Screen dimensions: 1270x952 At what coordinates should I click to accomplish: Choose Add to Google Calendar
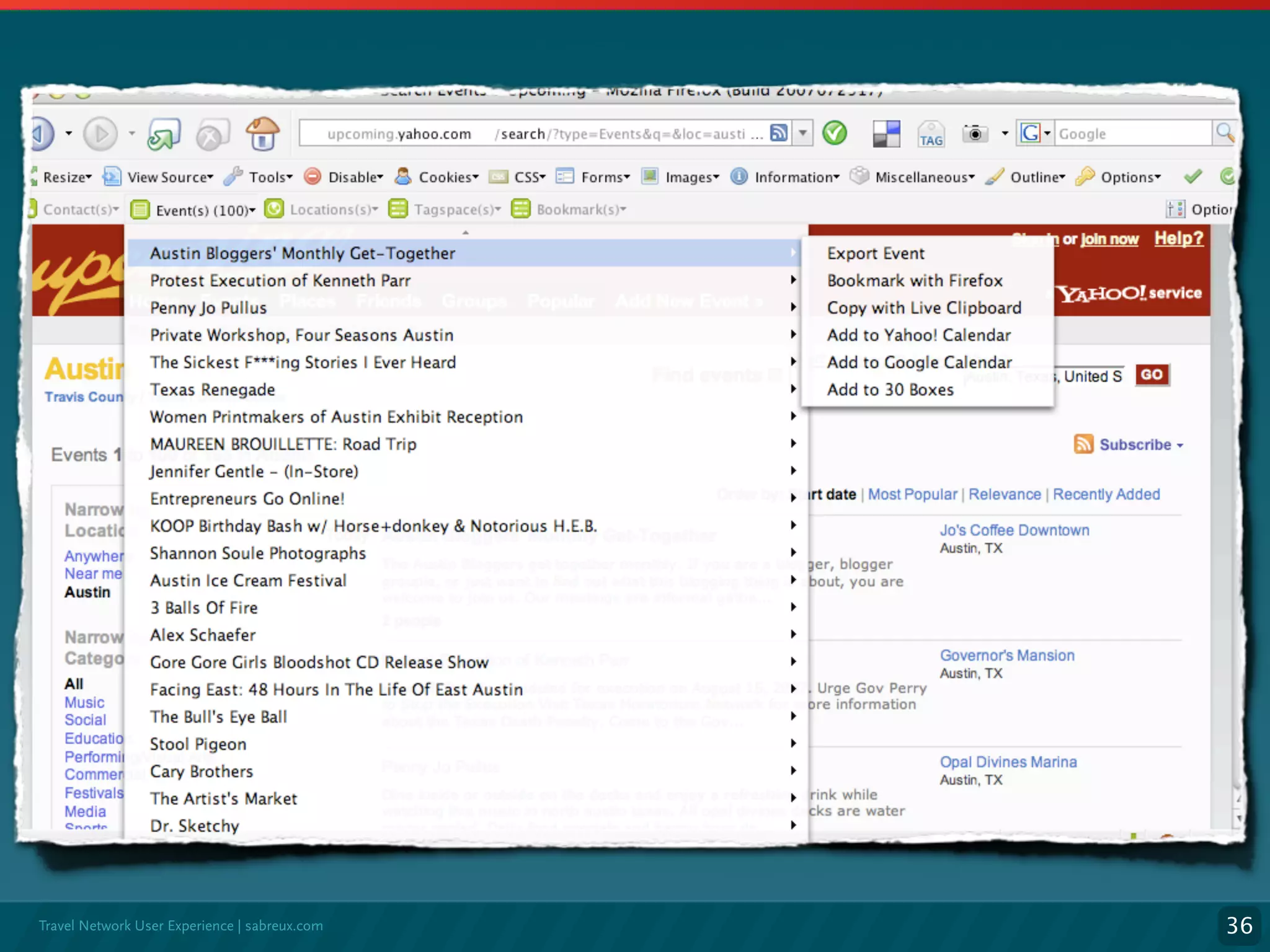click(x=928, y=362)
